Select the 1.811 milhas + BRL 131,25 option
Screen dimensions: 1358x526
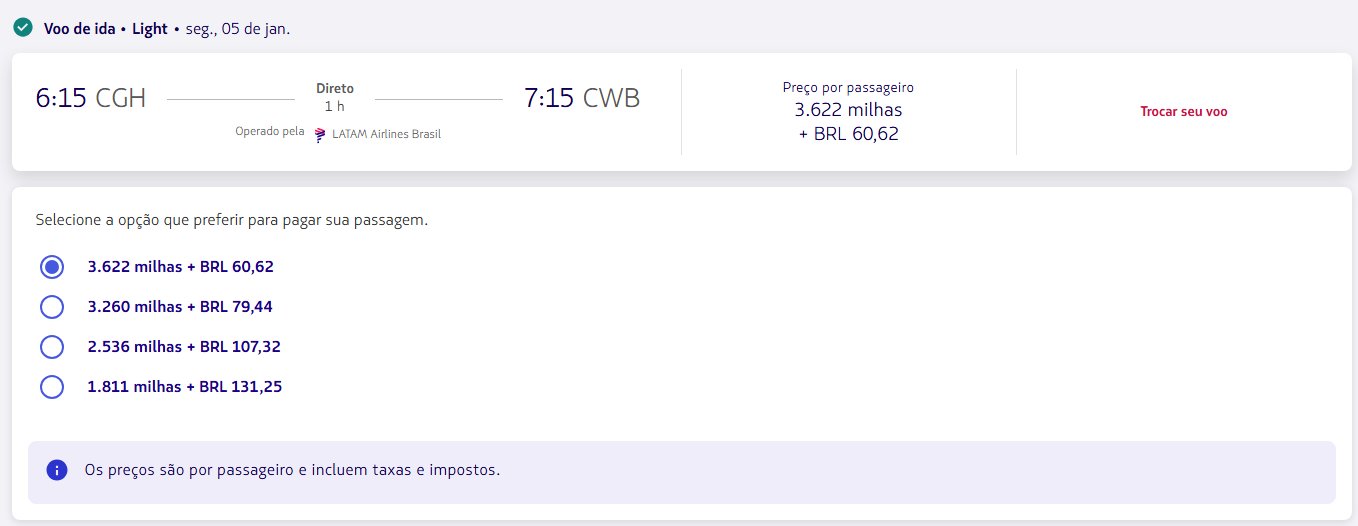click(52, 387)
